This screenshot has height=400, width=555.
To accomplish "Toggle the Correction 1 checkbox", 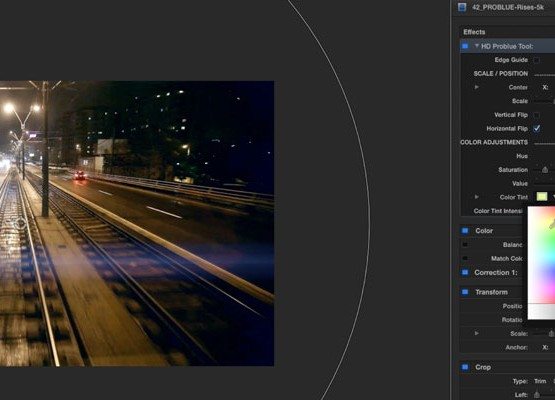I will coord(465,272).
